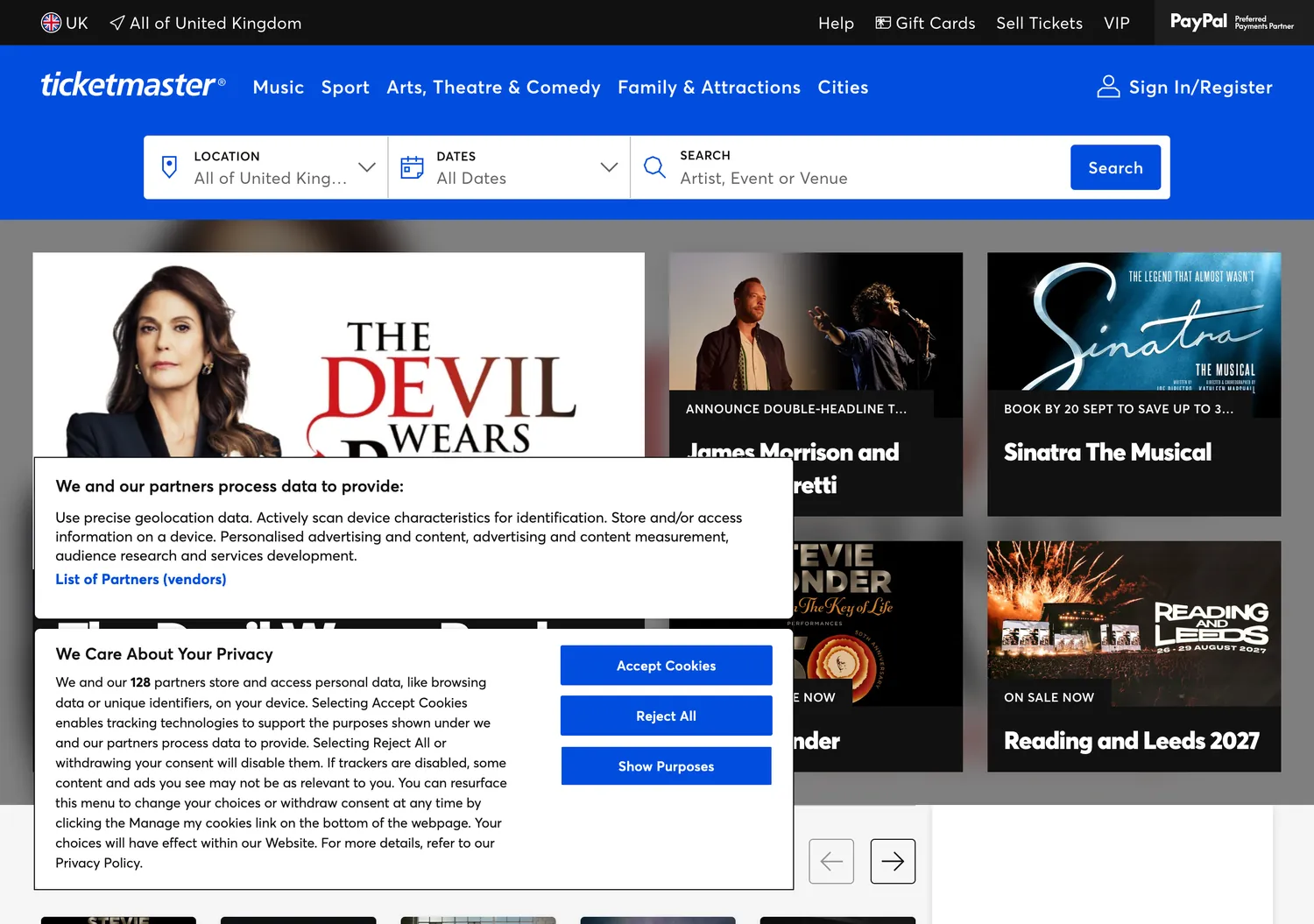
Task: Open the Music menu
Action: [279, 88]
